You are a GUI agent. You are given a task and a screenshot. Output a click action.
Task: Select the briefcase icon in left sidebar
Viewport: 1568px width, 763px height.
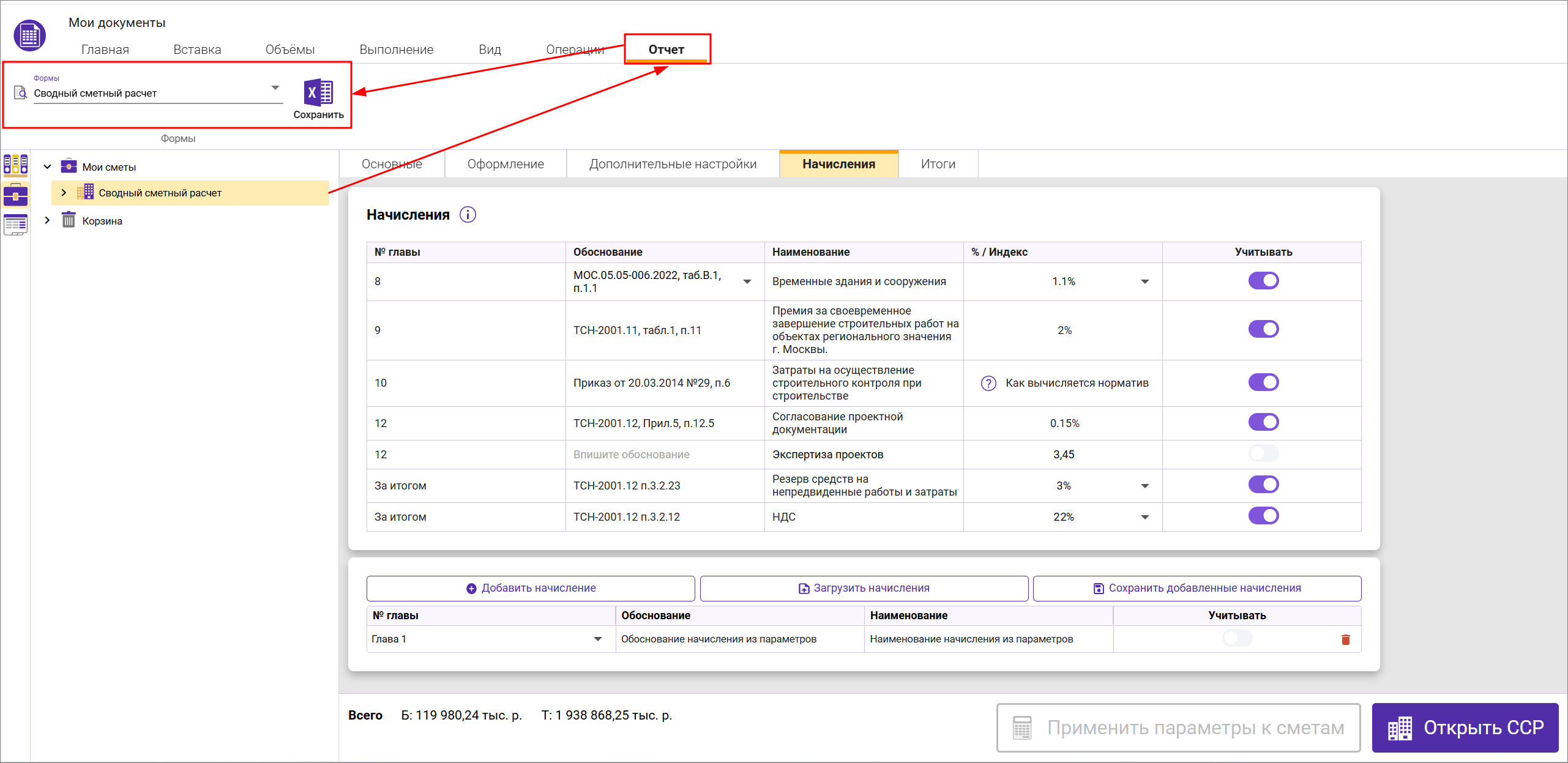[x=15, y=196]
